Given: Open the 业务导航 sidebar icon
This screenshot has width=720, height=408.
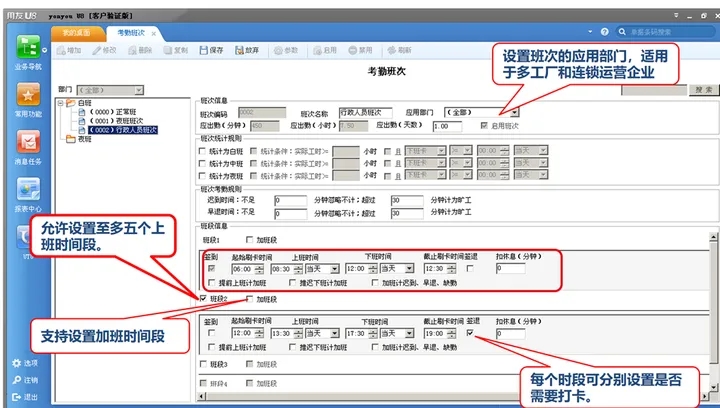Looking at the screenshot, I should pyautogui.click(x=28, y=47).
